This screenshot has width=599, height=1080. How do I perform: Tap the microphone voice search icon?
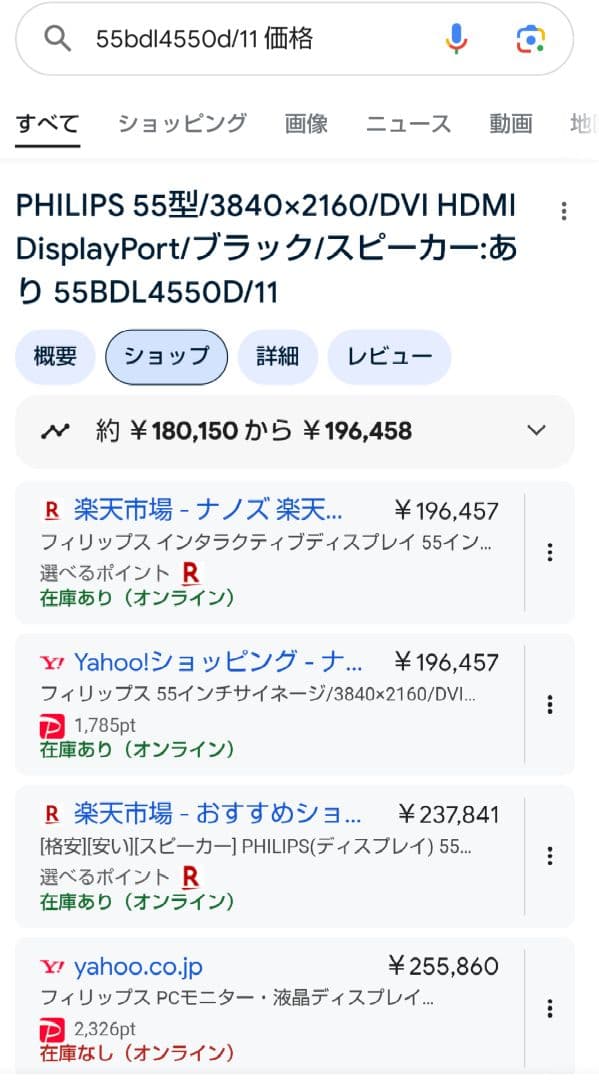[457, 38]
